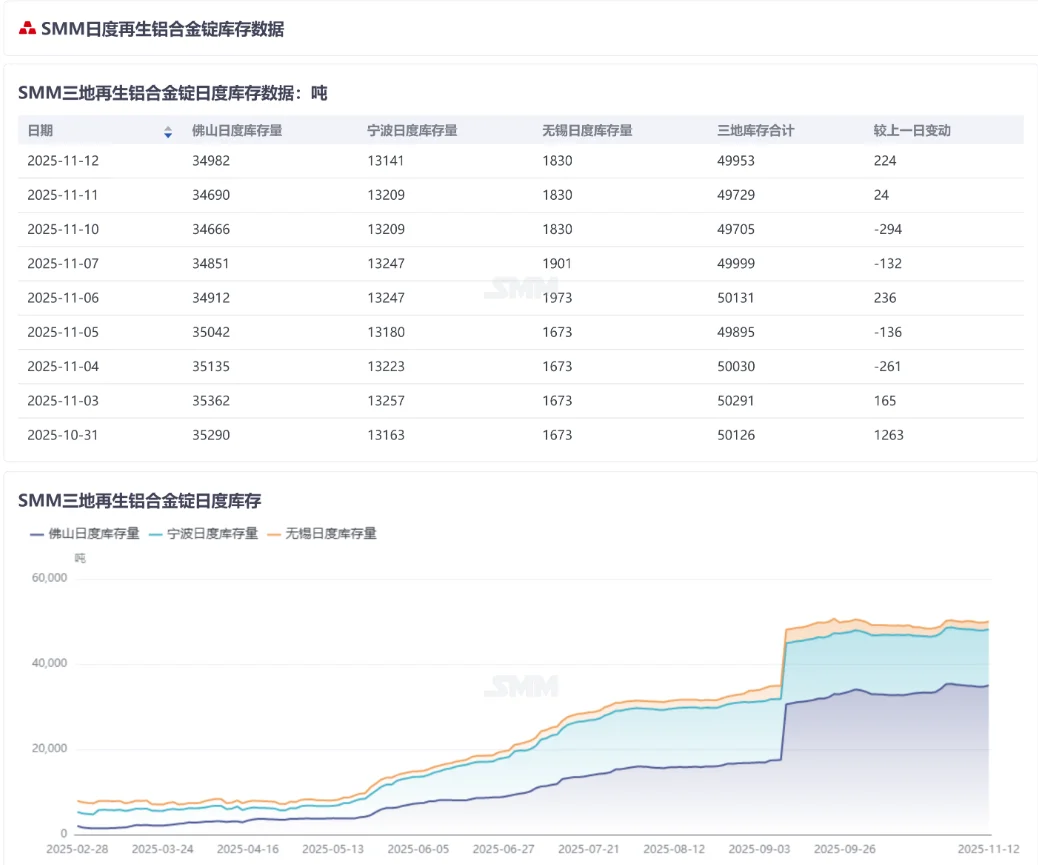The image size is (1038, 865).
Task: Select the 2025-11-04 date cell
Action: 63,367
